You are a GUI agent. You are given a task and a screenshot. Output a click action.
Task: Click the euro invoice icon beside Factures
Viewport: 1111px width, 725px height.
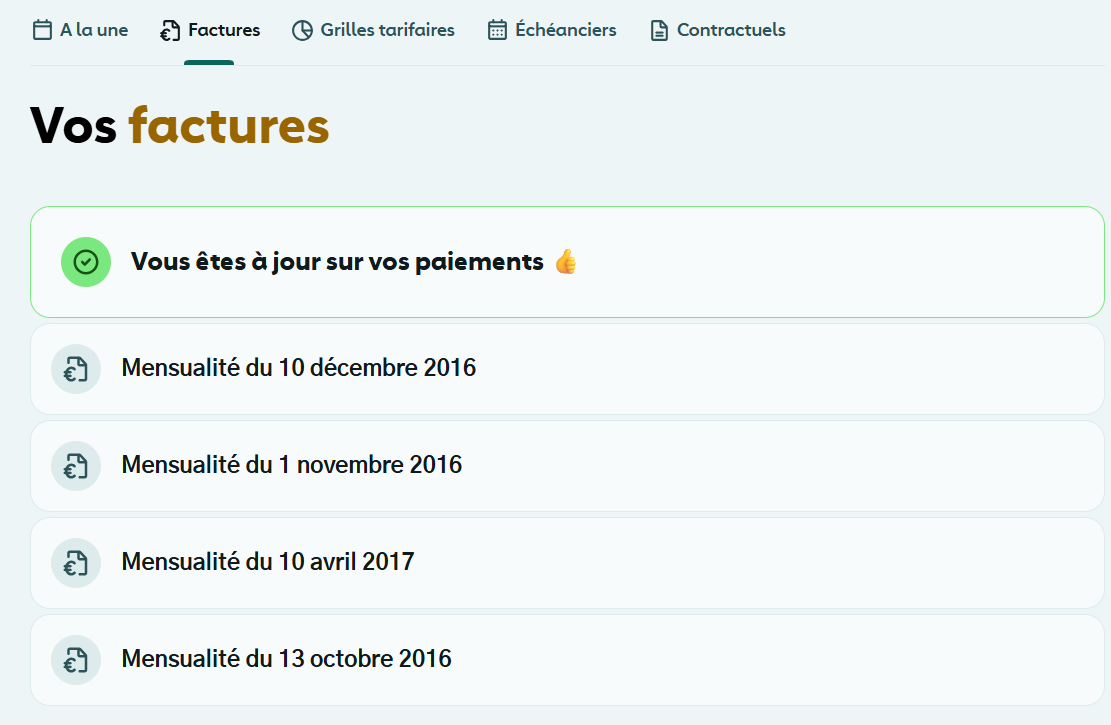coord(171,31)
